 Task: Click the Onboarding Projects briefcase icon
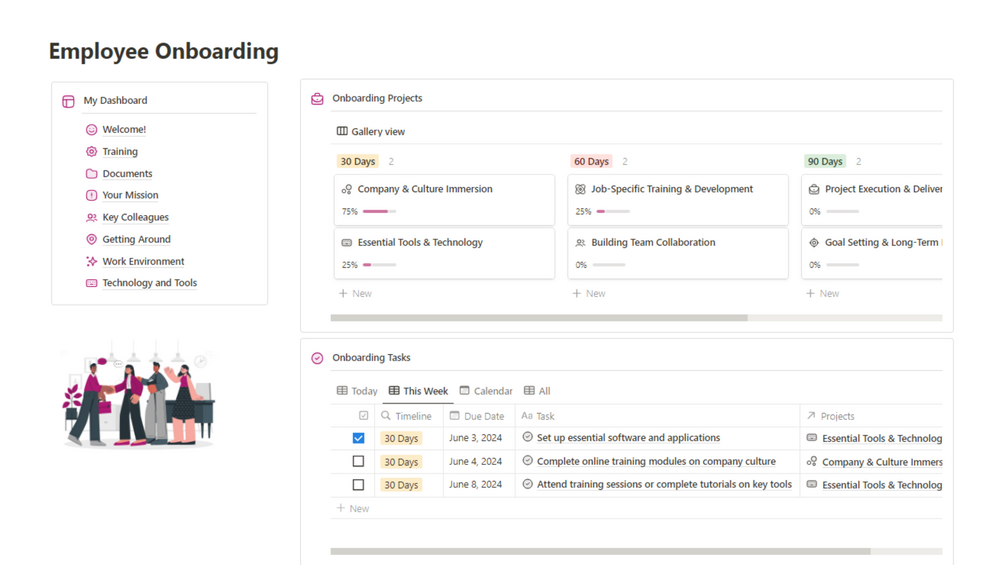[x=317, y=99]
